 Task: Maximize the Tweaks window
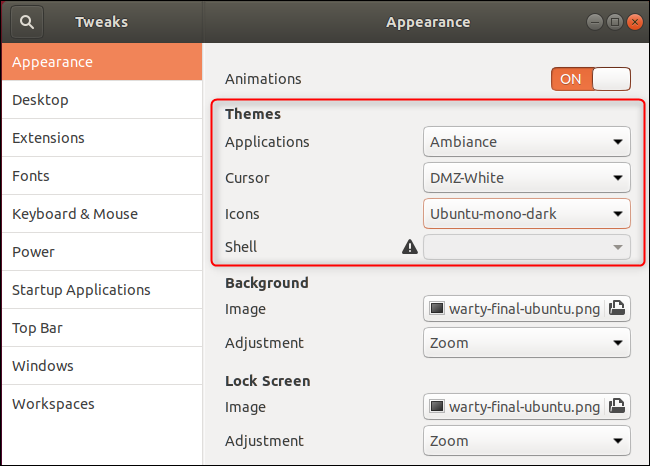point(614,21)
